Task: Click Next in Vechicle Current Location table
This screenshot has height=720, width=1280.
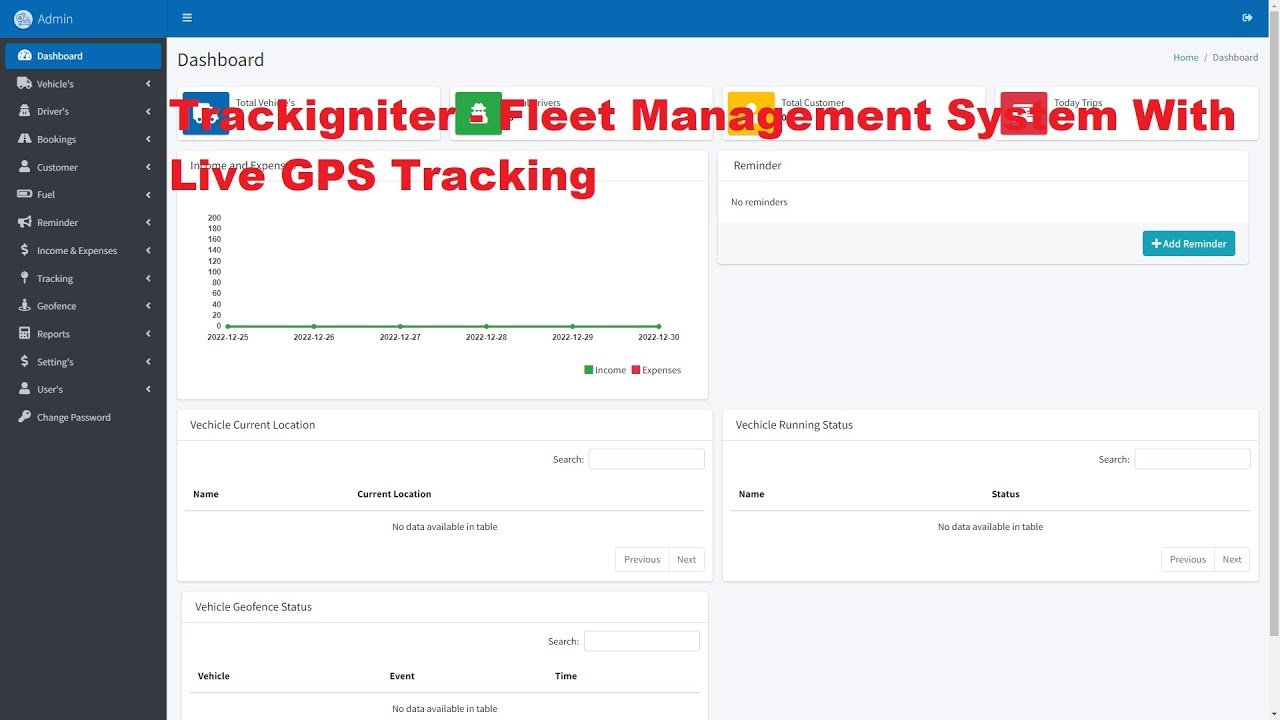Action: point(686,559)
